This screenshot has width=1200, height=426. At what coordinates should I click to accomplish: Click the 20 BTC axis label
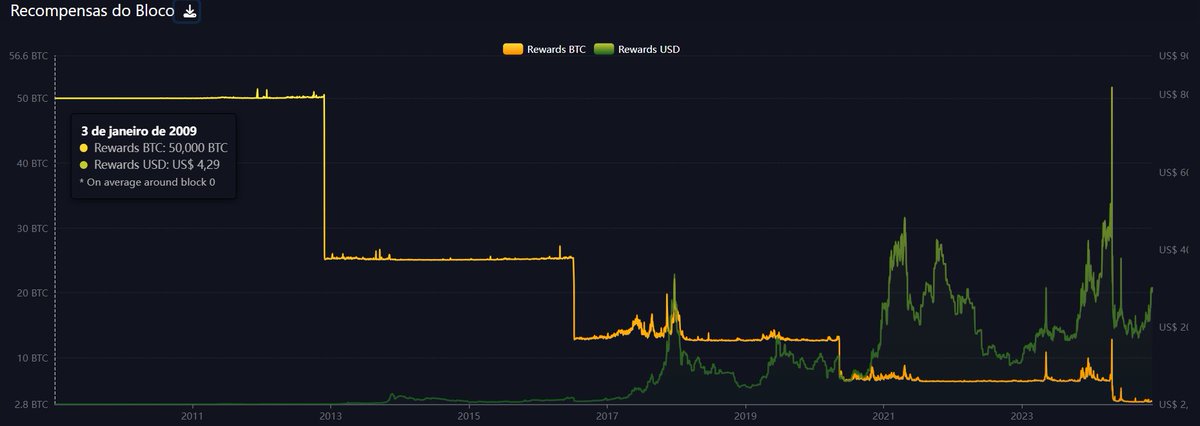pyautogui.click(x=32, y=293)
